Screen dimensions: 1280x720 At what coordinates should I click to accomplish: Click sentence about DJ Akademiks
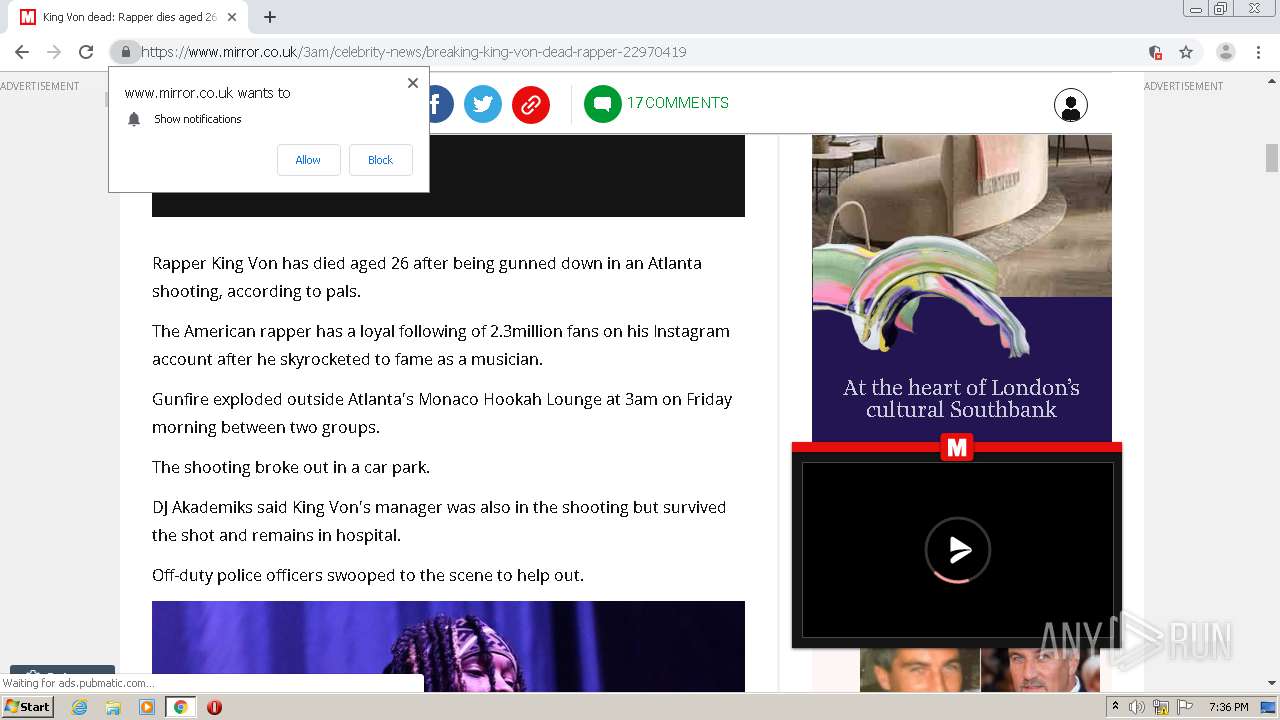point(439,521)
